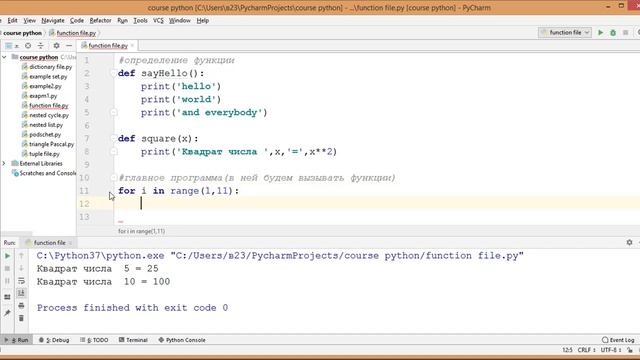Toggle fold marker on line 10 comment
This screenshot has height=360, width=640.
click(113, 178)
